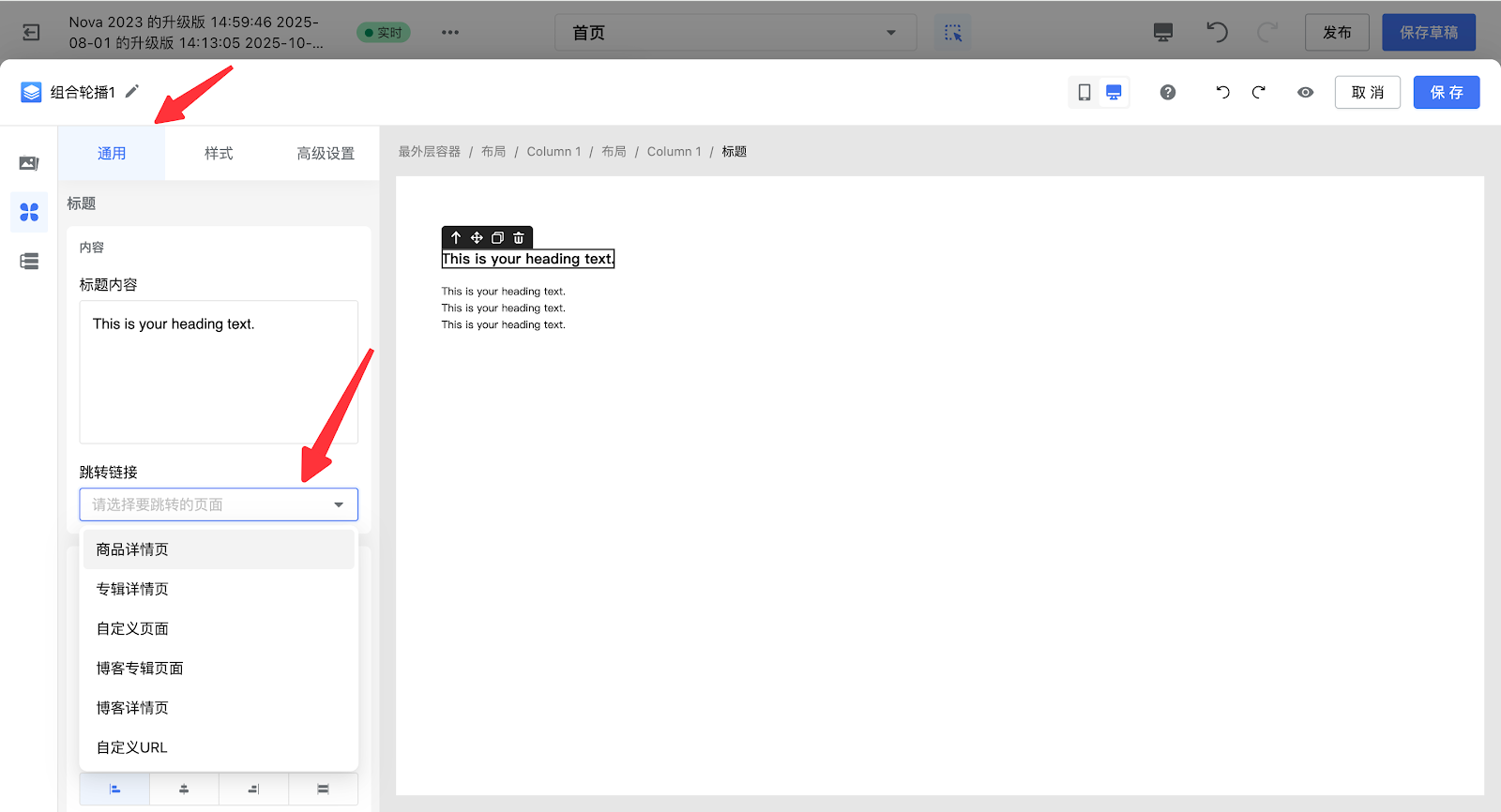
Task: Open the 高级设置 tab
Action: (x=326, y=153)
